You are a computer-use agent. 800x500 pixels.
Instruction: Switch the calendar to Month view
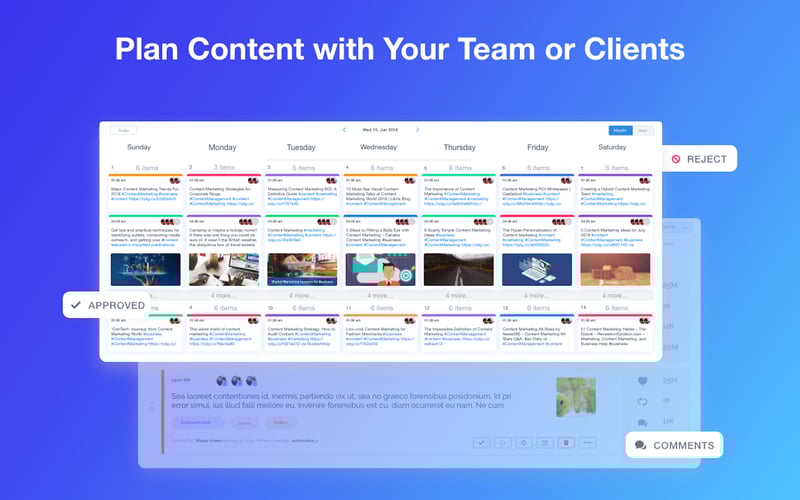point(620,131)
